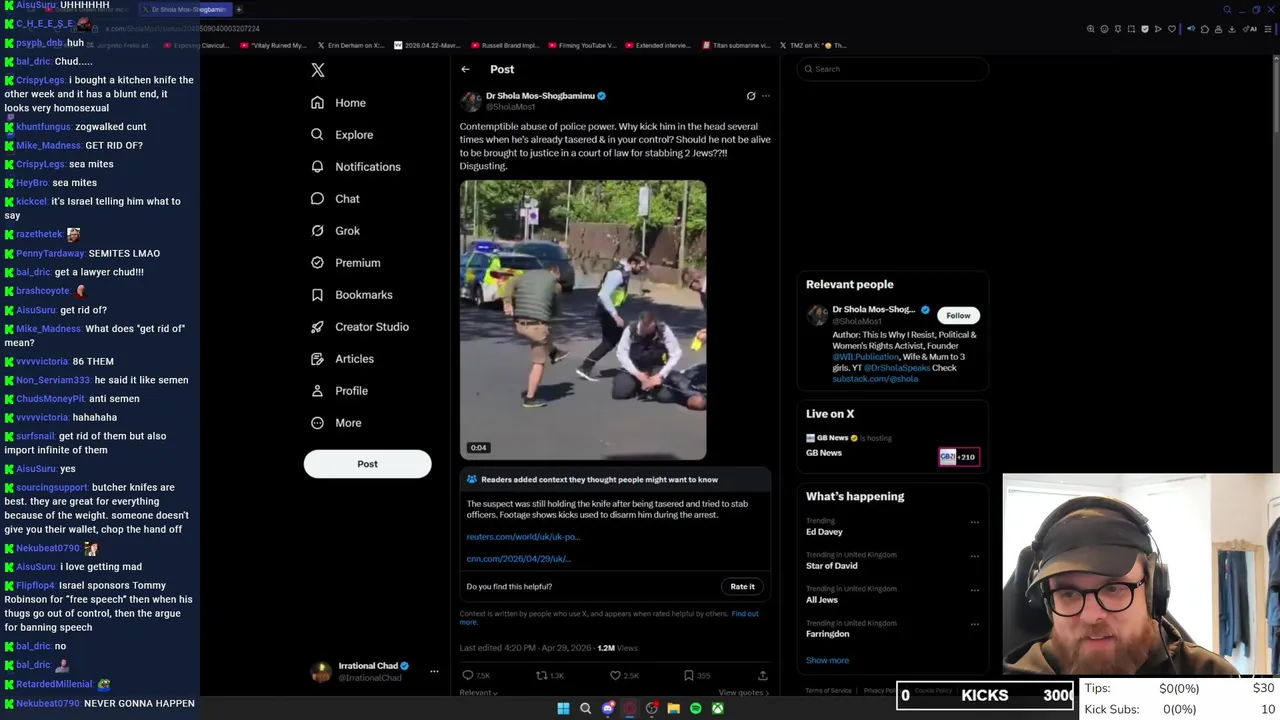Open the Russell Brand bookmark
The height and width of the screenshot is (720, 1280).
point(505,45)
